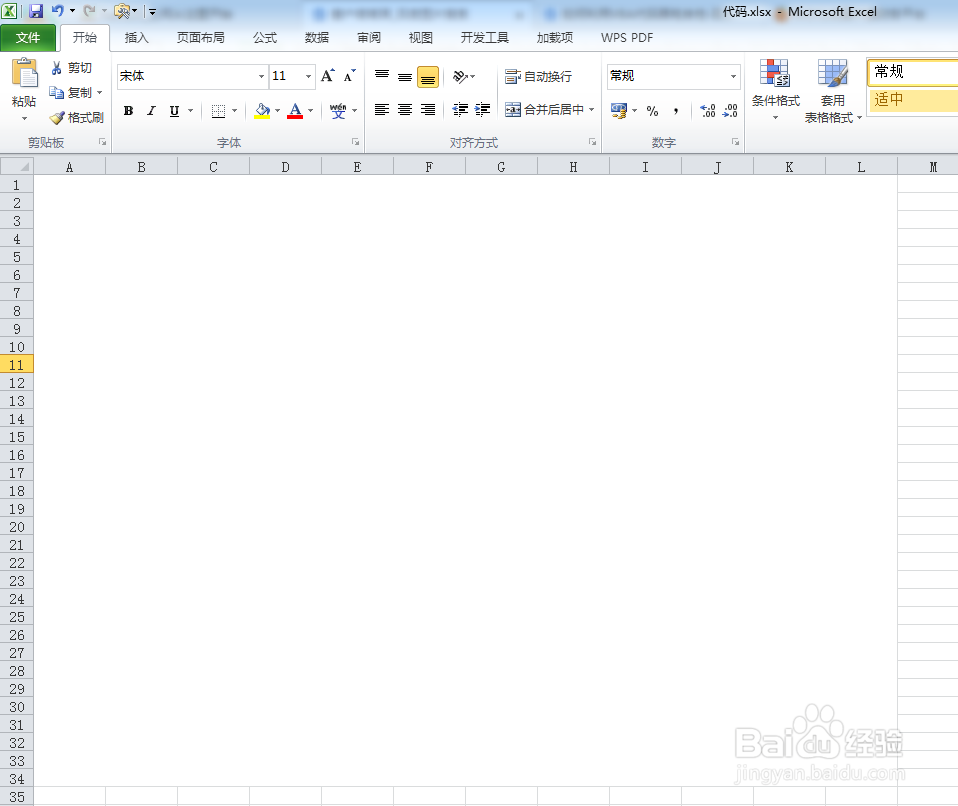Click the Redo arrow icon
This screenshot has height=806, width=958.
coord(89,10)
